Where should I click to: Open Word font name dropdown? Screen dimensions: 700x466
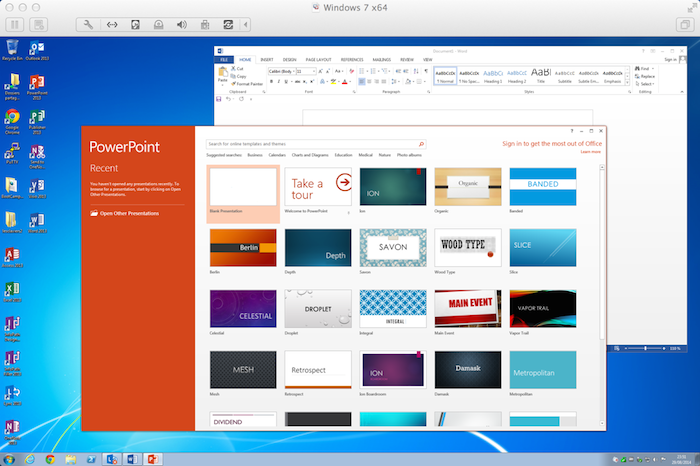coord(293,71)
